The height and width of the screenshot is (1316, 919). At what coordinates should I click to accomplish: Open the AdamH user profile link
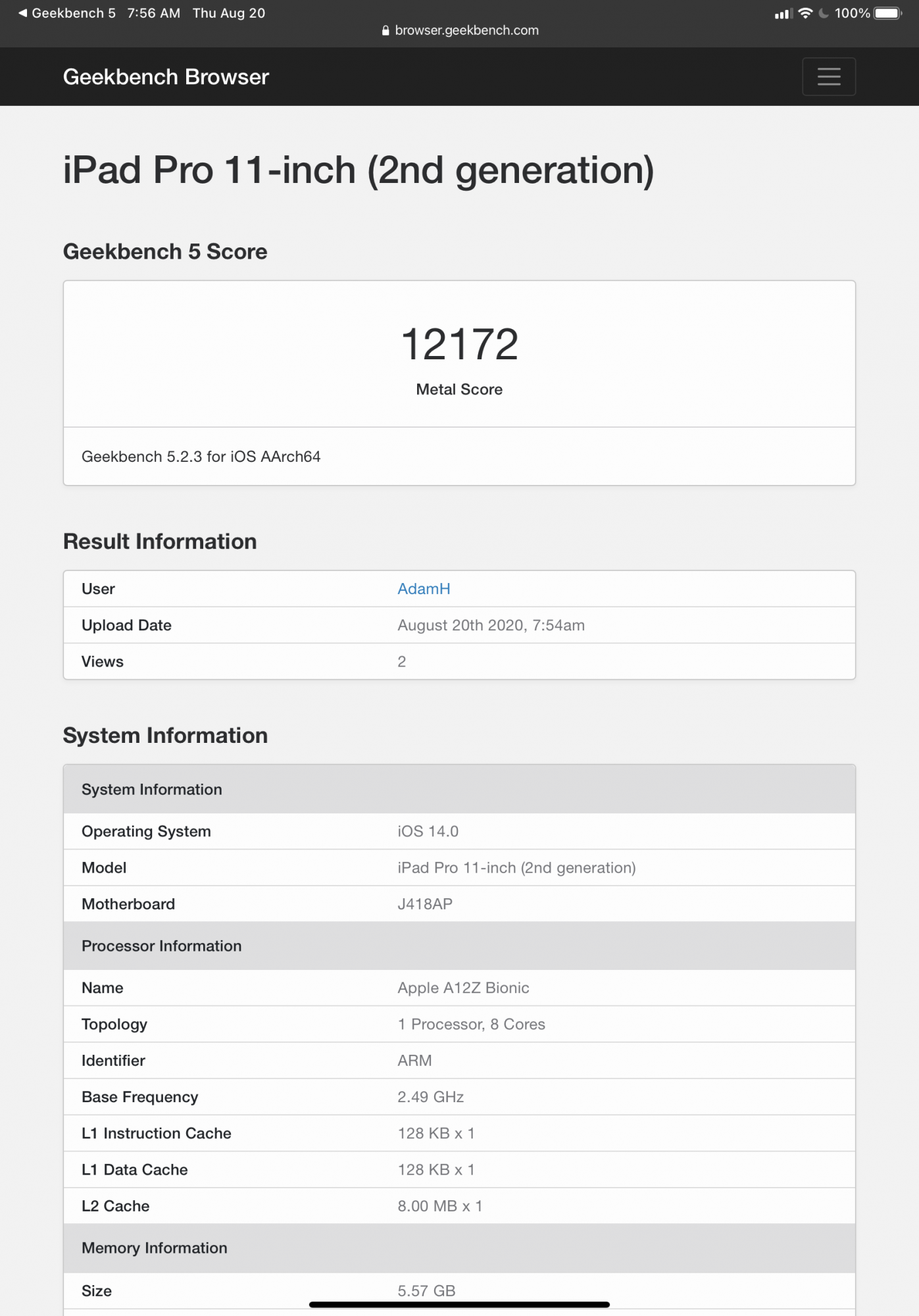coord(424,589)
